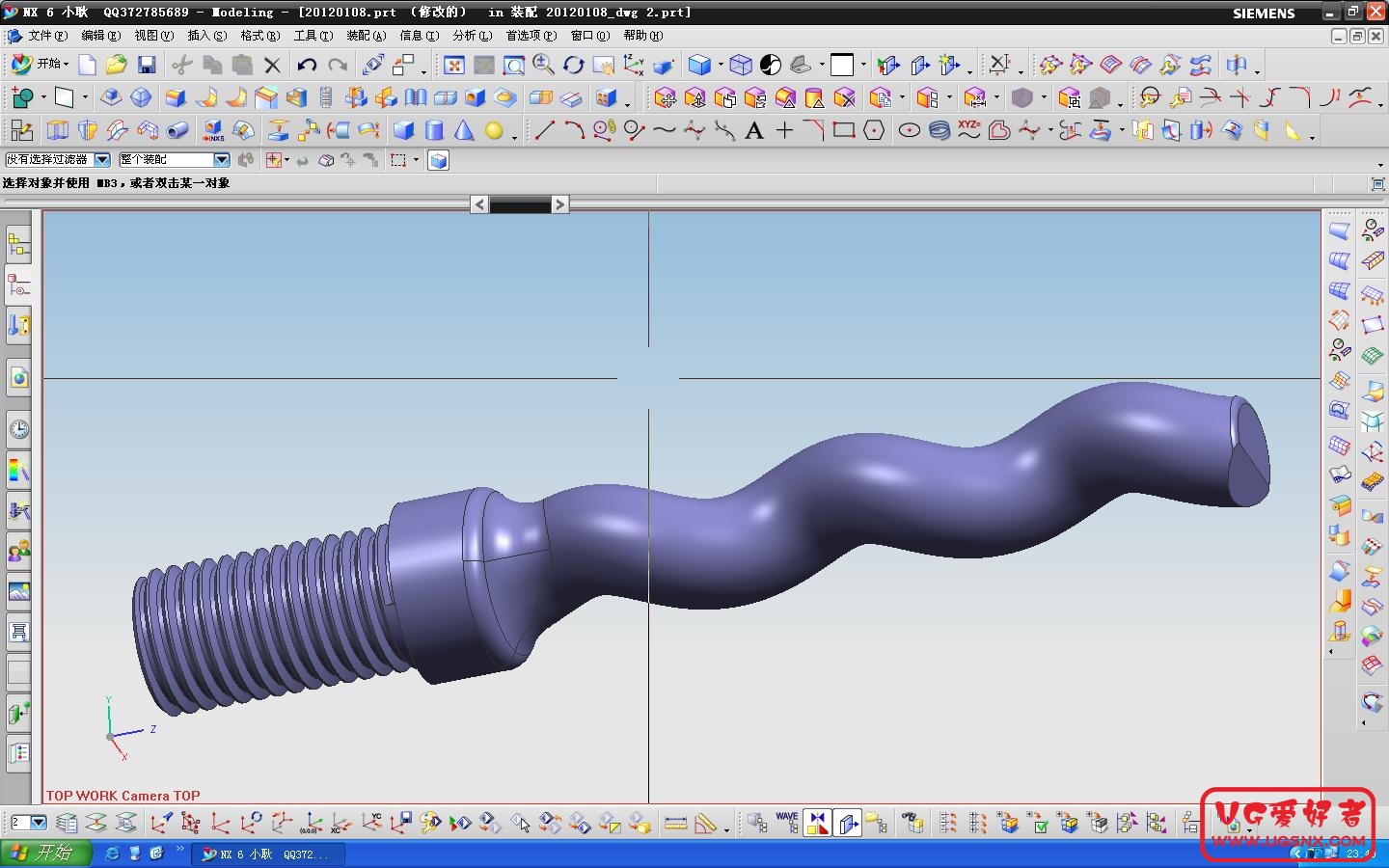This screenshot has height=868, width=1389.
Task: Click the NX 6 taskbar button
Action: point(267,854)
